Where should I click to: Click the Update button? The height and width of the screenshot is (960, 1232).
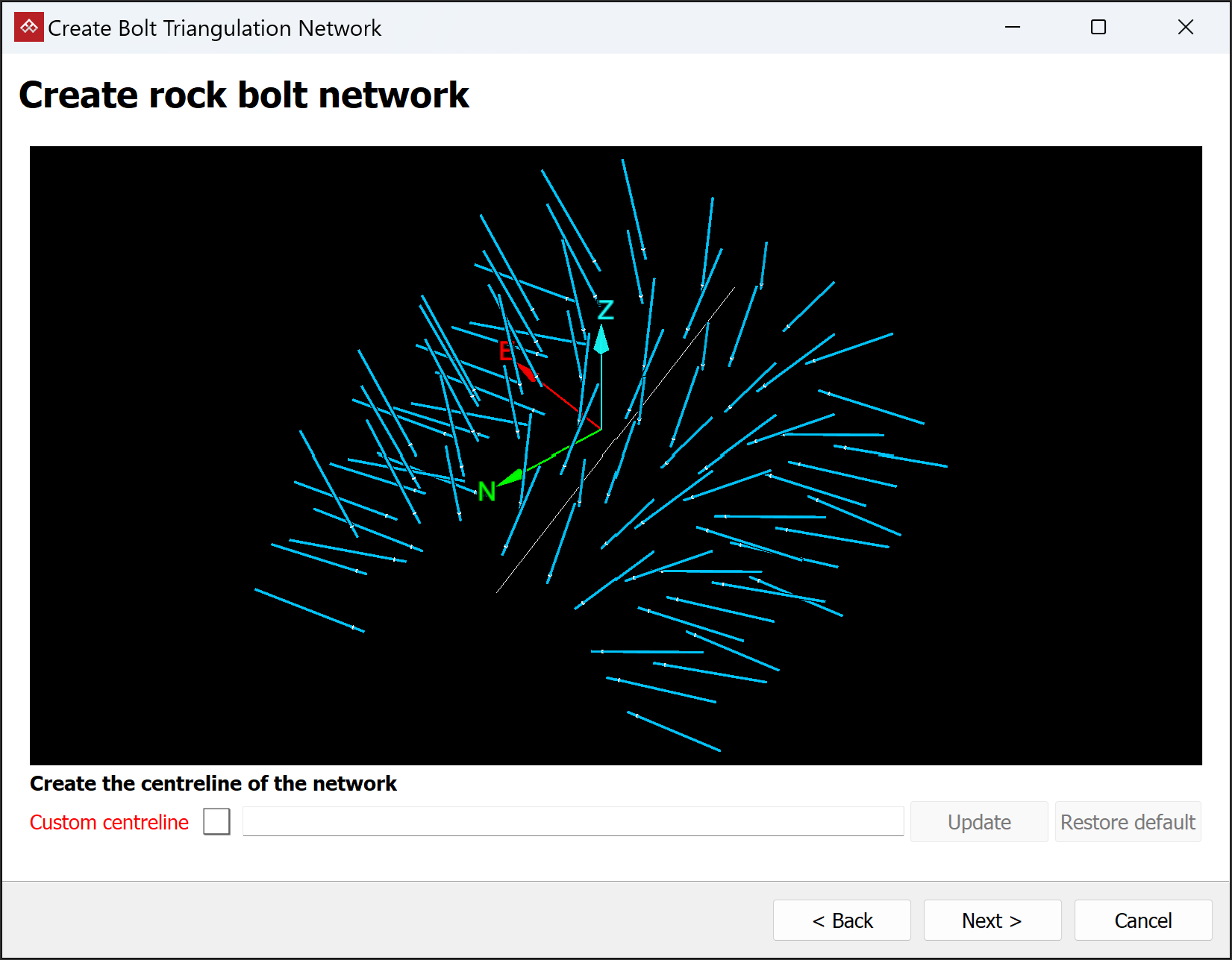pyautogui.click(x=979, y=822)
